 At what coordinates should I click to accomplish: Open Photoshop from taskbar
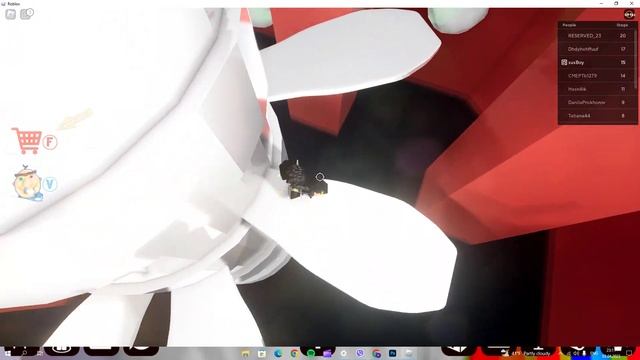tap(392, 353)
